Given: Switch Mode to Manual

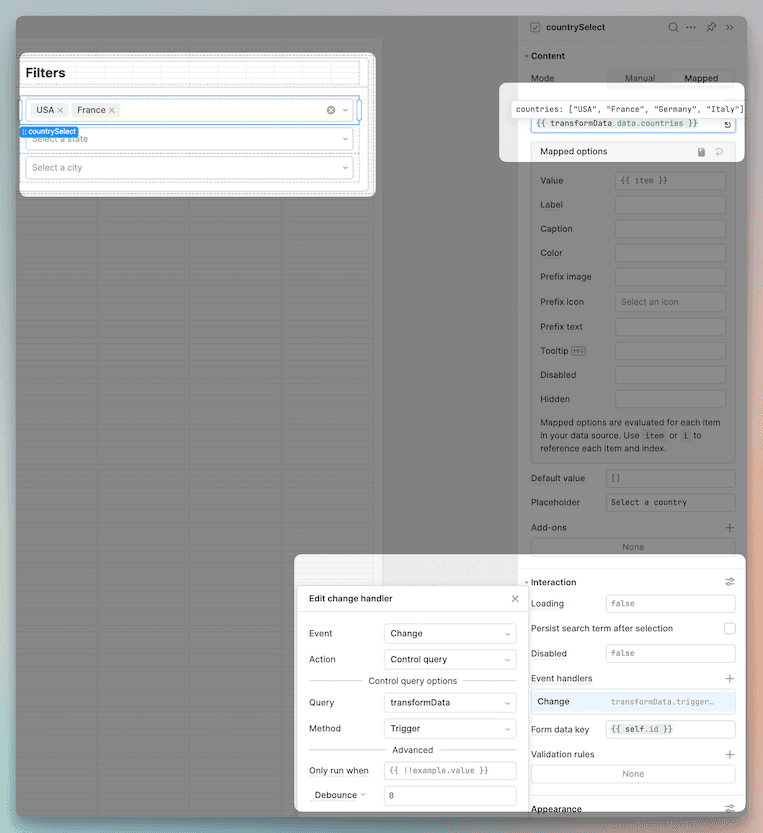Looking at the screenshot, I should click(x=640, y=78).
